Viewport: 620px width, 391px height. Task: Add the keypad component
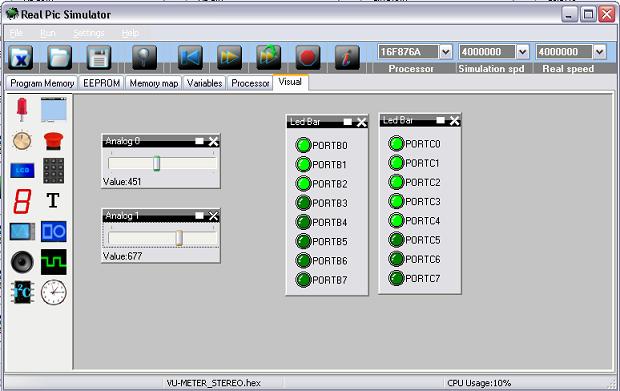point(53,170)
